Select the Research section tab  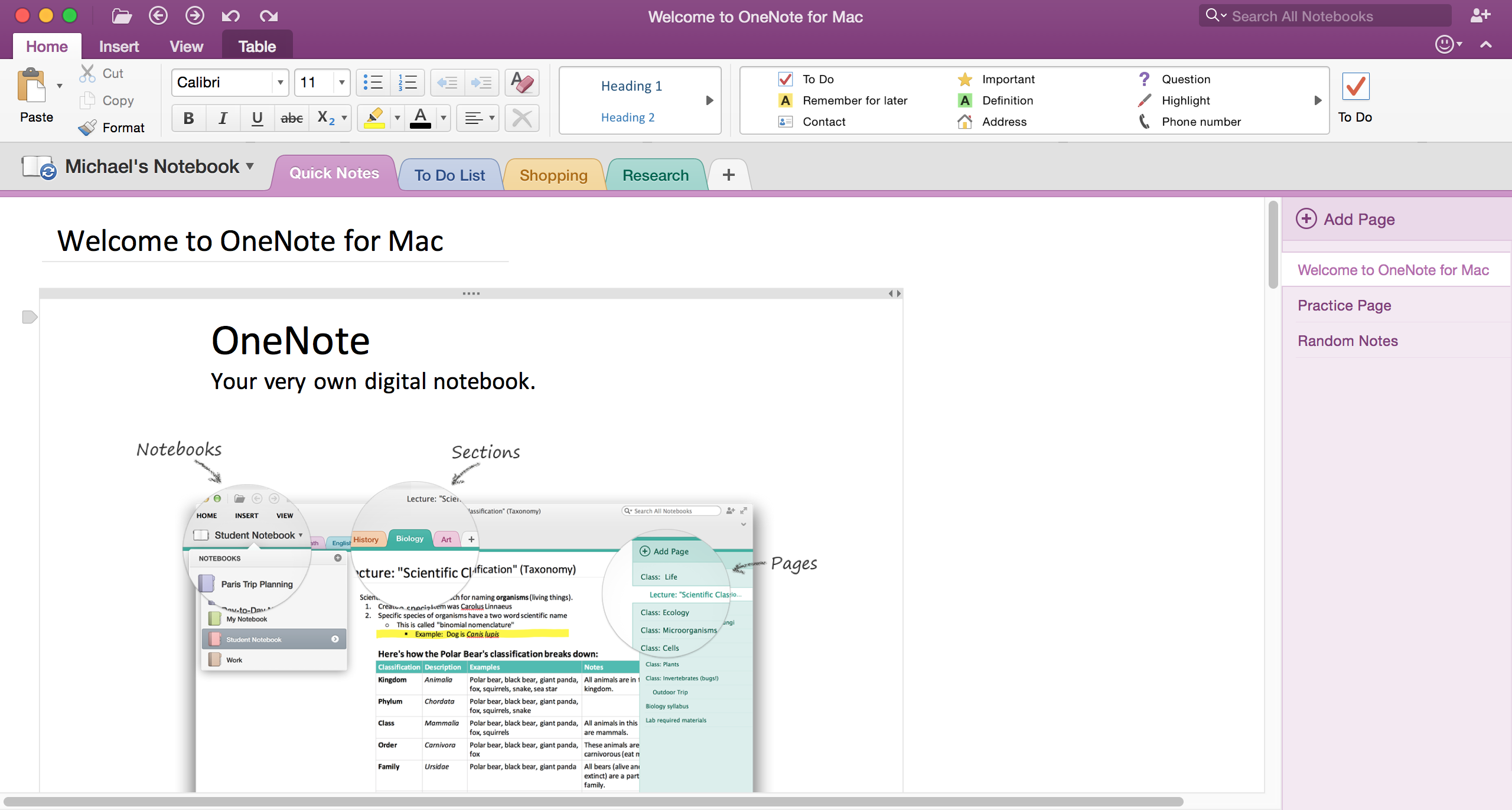656,174
